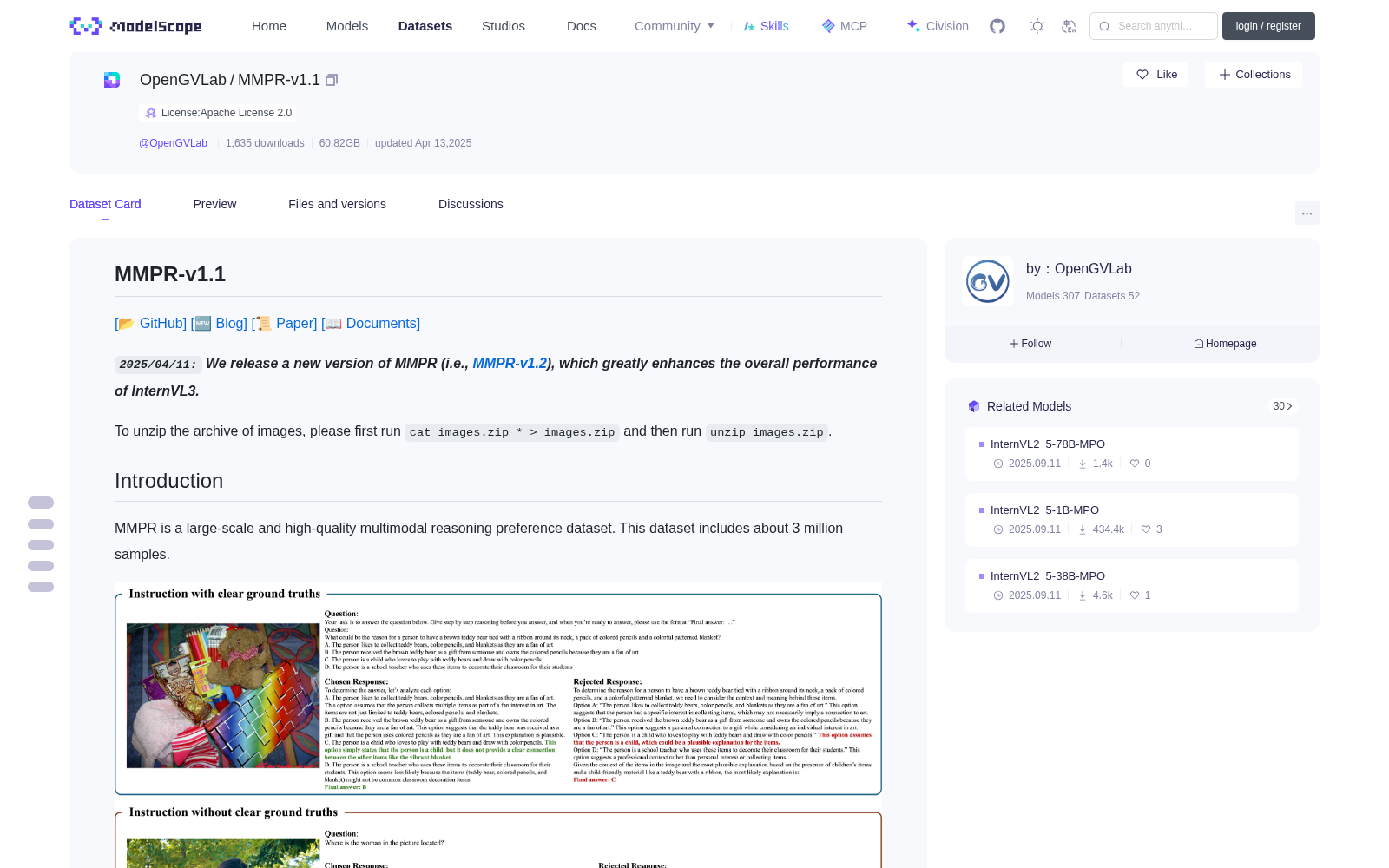Open the teddy bear example image
Image resolution: width=1389 pixels, height=868 pixels.
click(x=223, y=695)
